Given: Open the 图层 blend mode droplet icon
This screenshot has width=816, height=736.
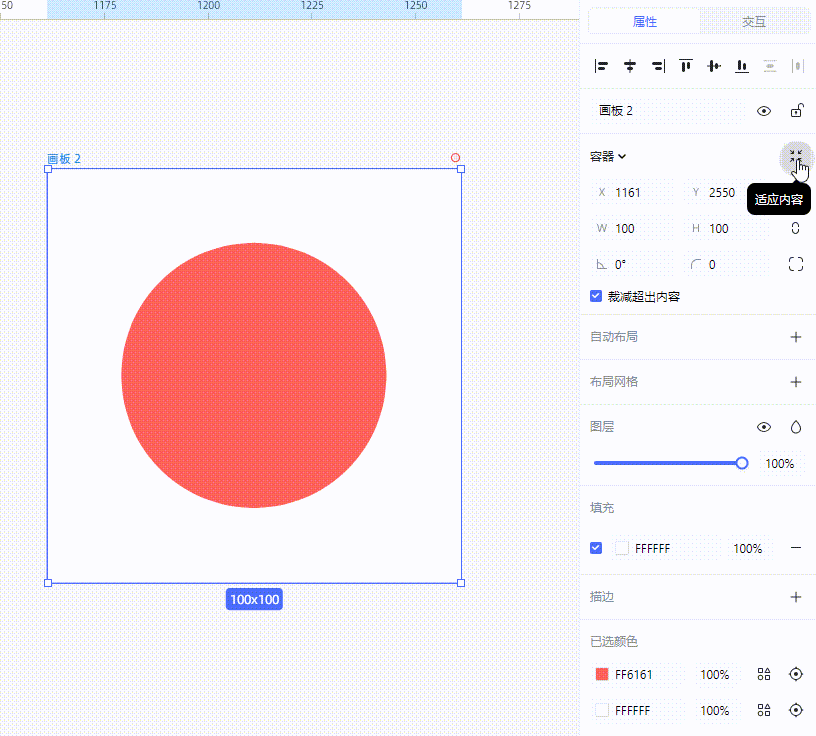Looking at the screenshot, I should pos(796,427).
